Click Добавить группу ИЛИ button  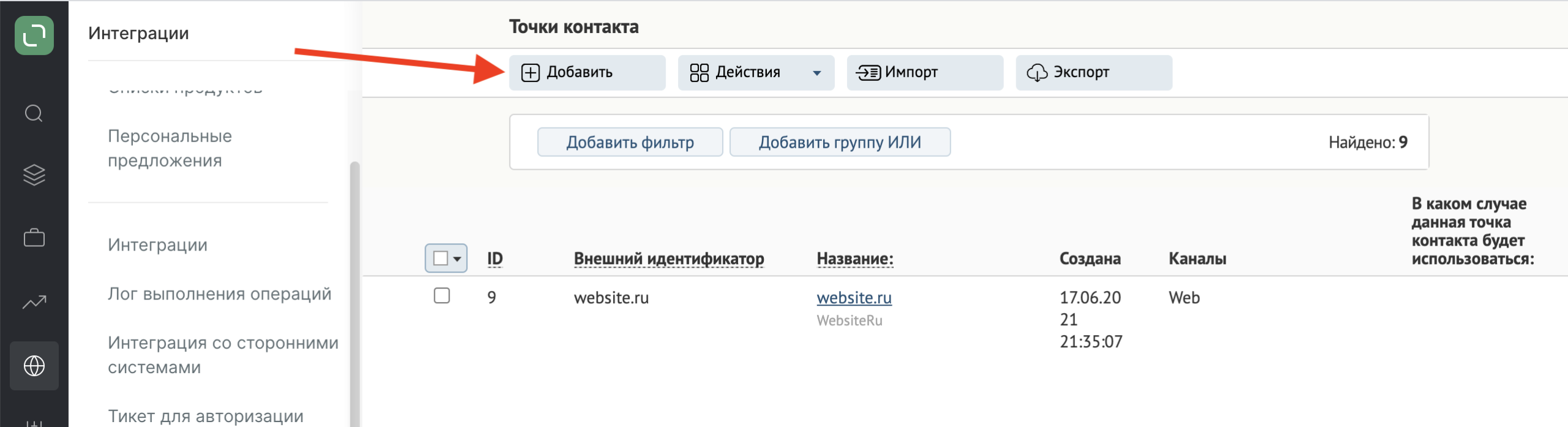(x=840, y=142)
